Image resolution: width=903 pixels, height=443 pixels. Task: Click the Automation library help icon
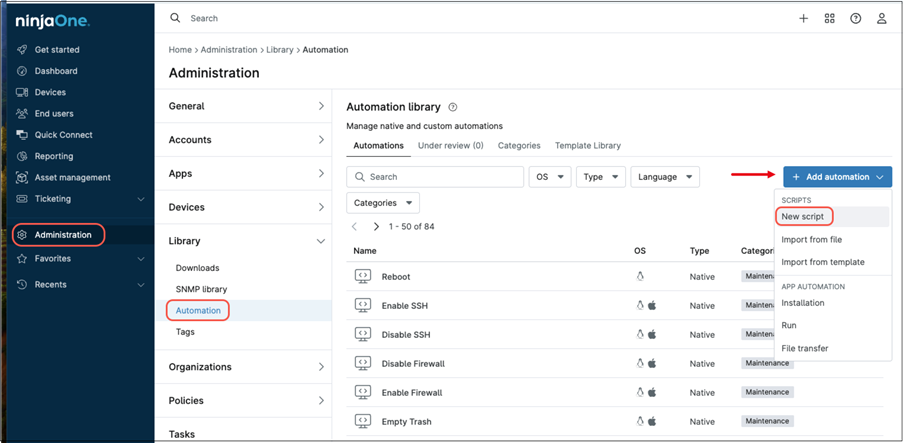[453, 107]
